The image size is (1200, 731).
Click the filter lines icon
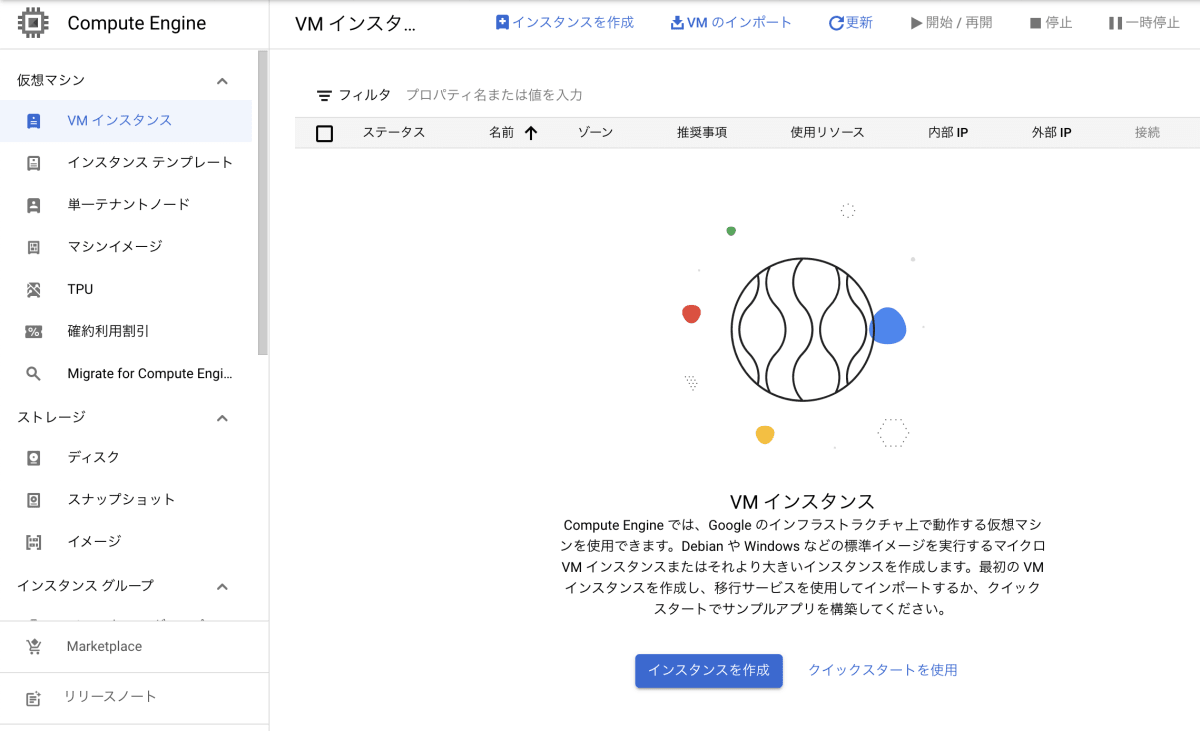coord(324,96)
